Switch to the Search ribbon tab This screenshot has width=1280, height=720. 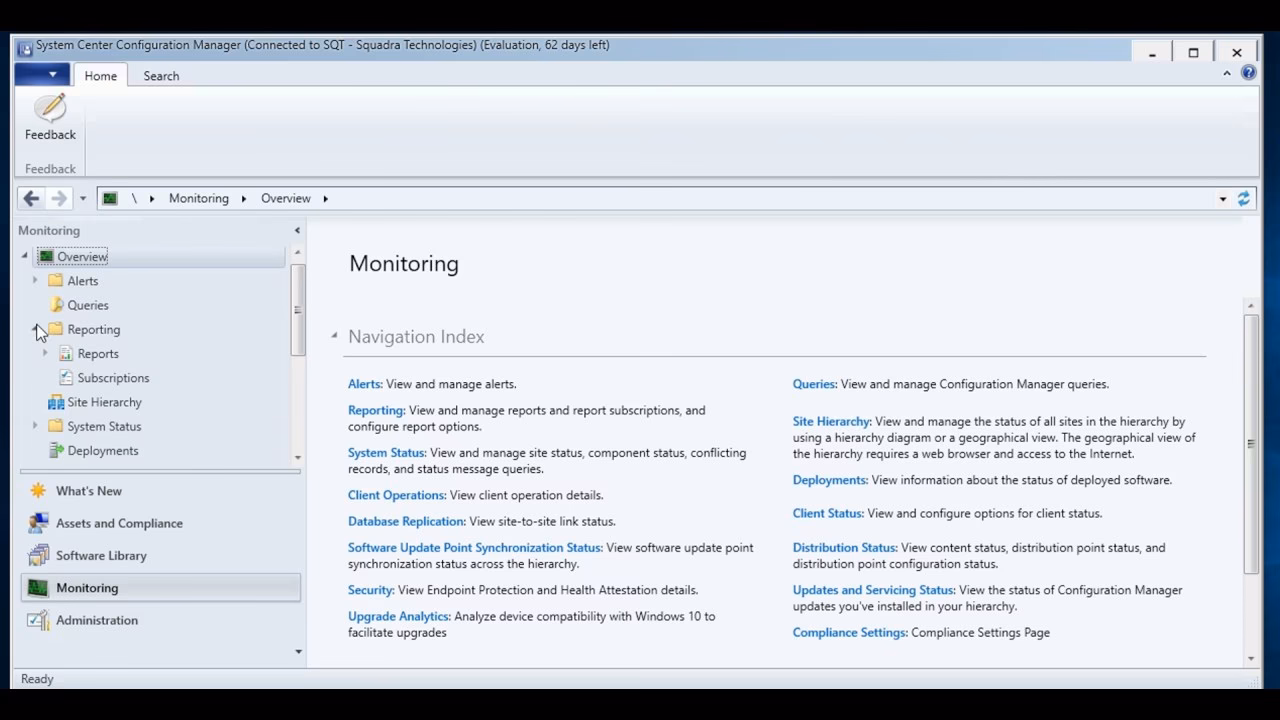coord(161,76)
